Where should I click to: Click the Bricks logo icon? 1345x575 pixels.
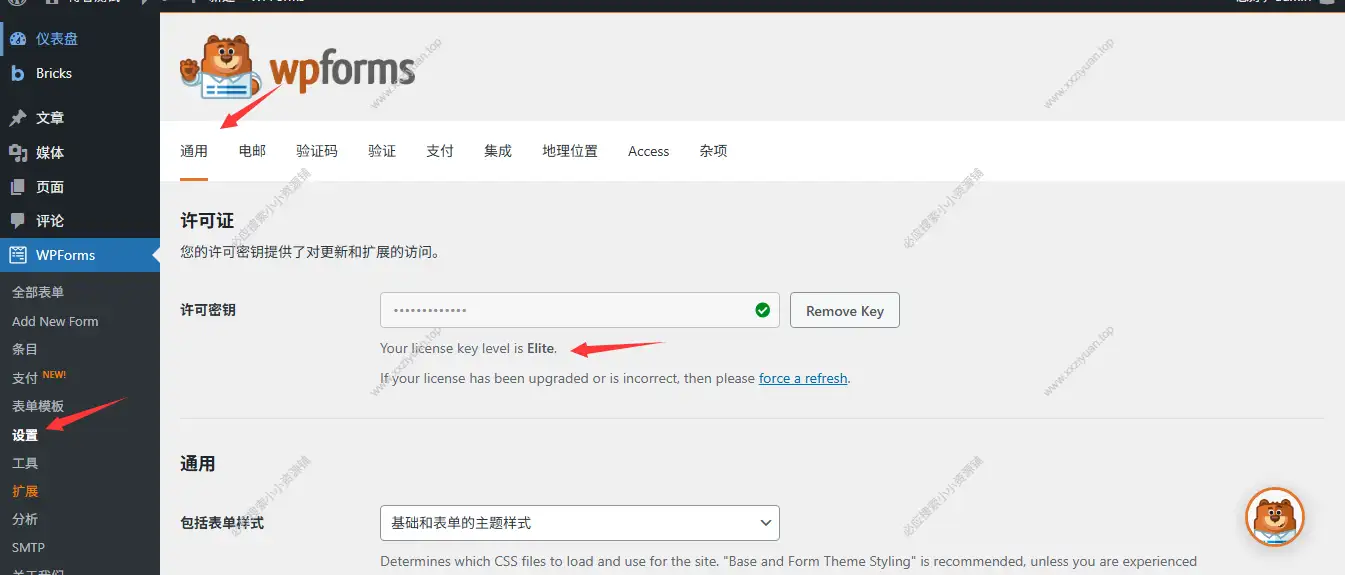pyautogui.click(x=17, y=73)
